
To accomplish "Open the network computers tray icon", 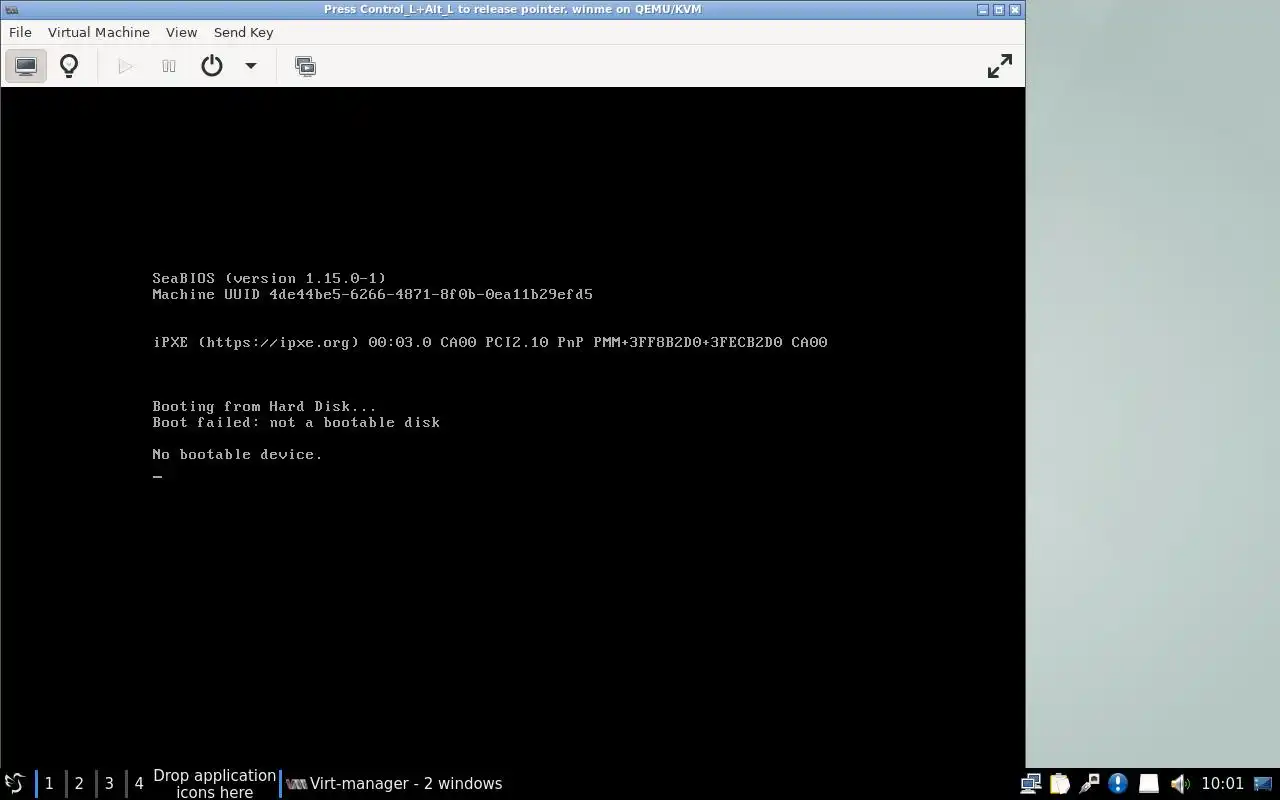I will tap(1030, 783).
